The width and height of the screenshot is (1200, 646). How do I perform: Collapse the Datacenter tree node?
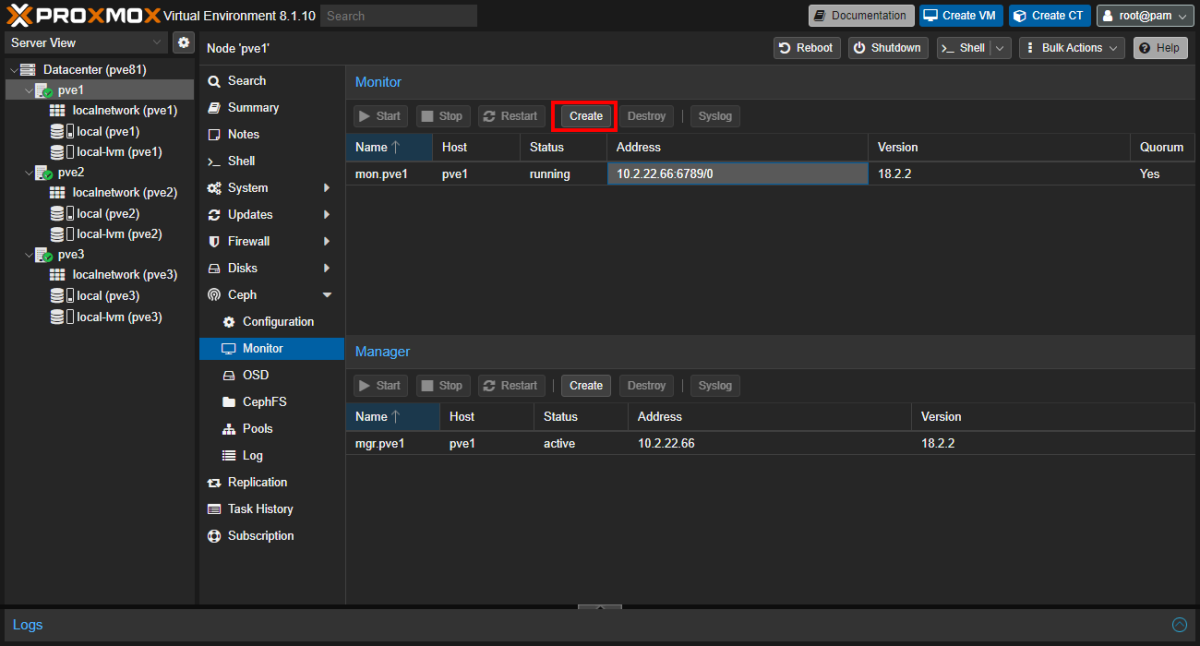coord(13,70)
